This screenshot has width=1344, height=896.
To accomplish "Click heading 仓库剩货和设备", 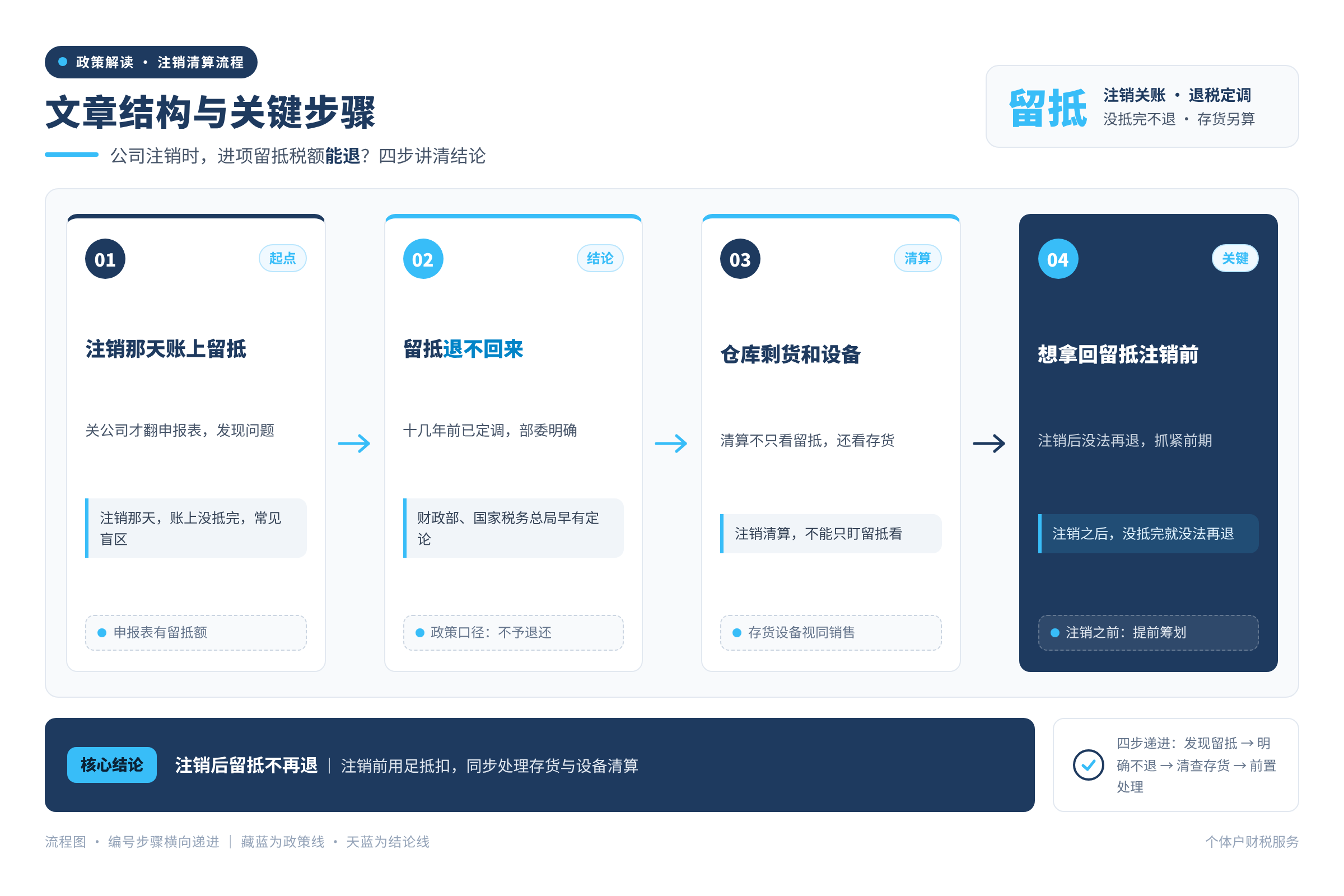I will point(790,354).
